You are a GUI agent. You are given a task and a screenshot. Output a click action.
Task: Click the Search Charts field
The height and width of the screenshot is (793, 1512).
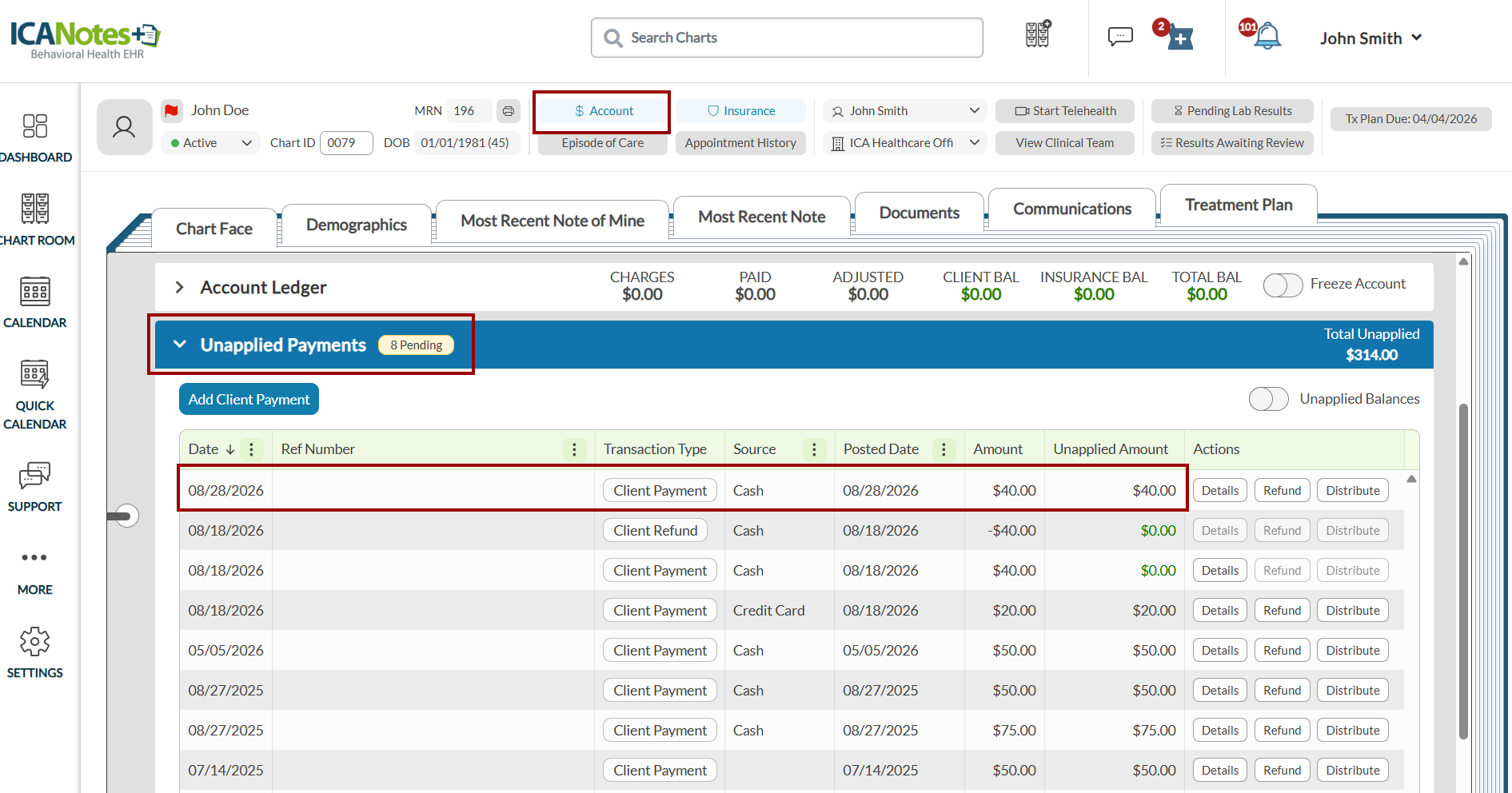click(x=787, y=38)
